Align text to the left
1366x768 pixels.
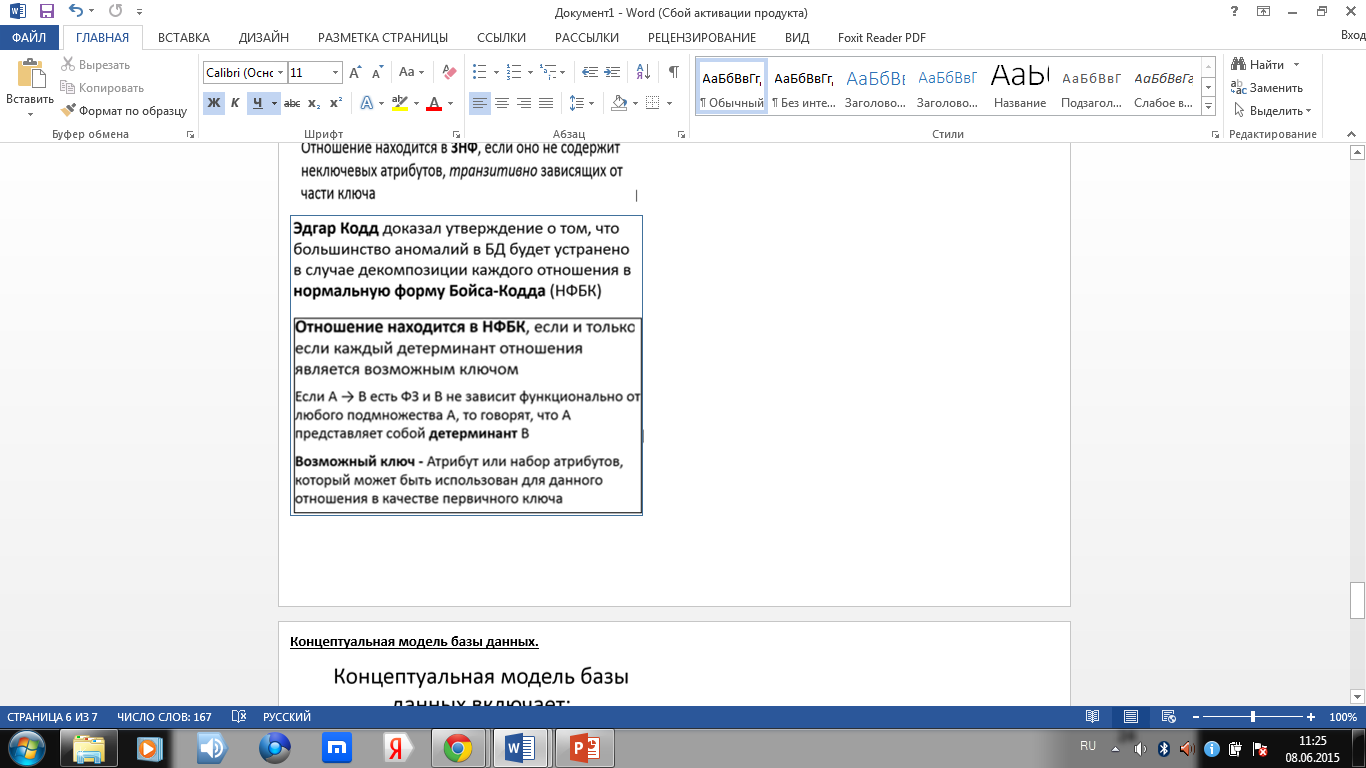click(x=480, y=103)
